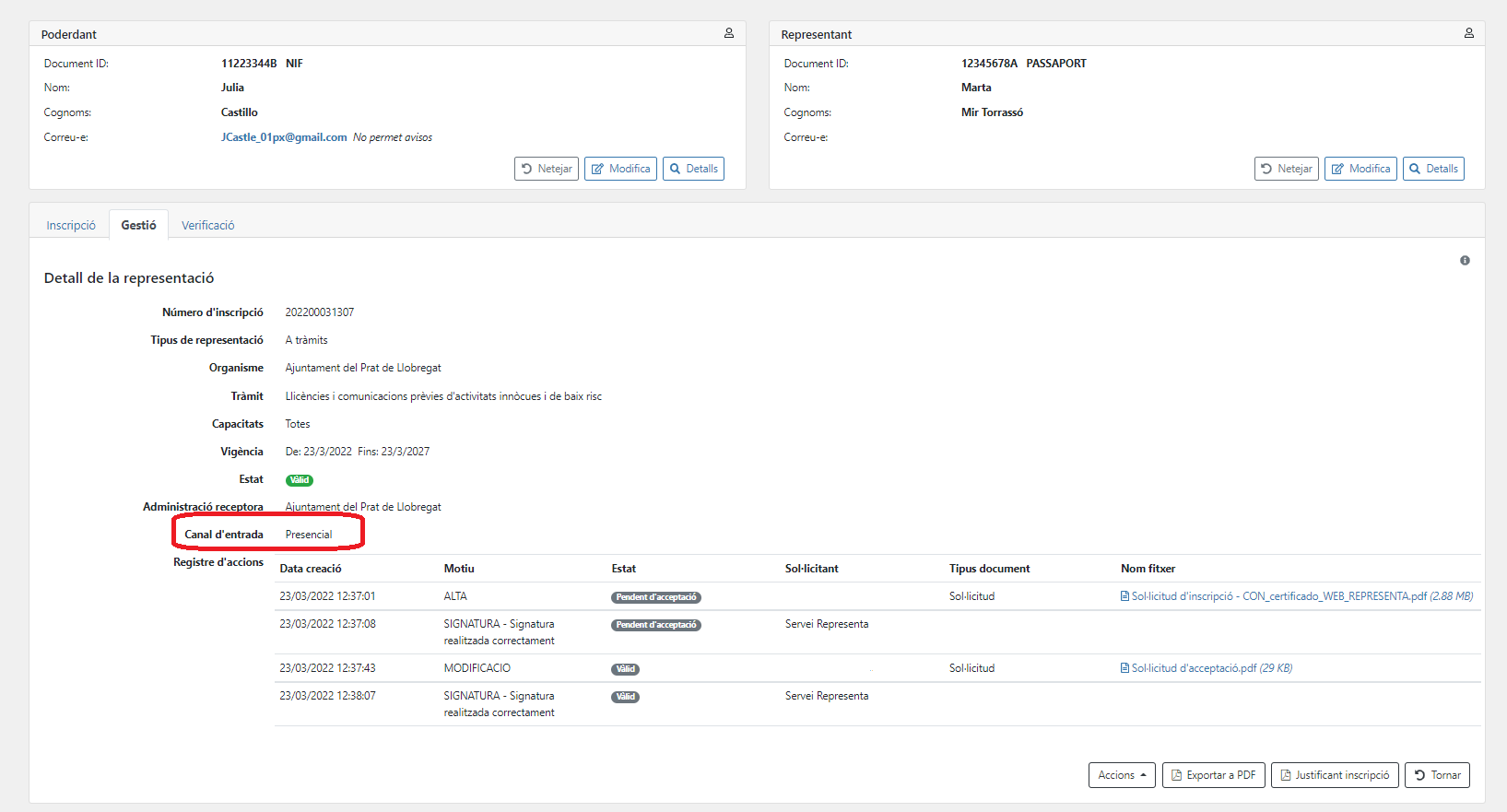Switch to the Inscripció tab
Viewport: 1507px width, 812px height.
click(x=71, y=225)
